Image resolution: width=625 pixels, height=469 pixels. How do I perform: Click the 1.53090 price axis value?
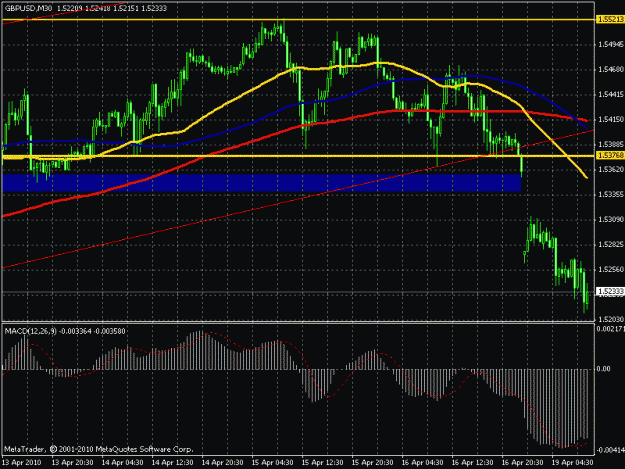coord(610,220)
